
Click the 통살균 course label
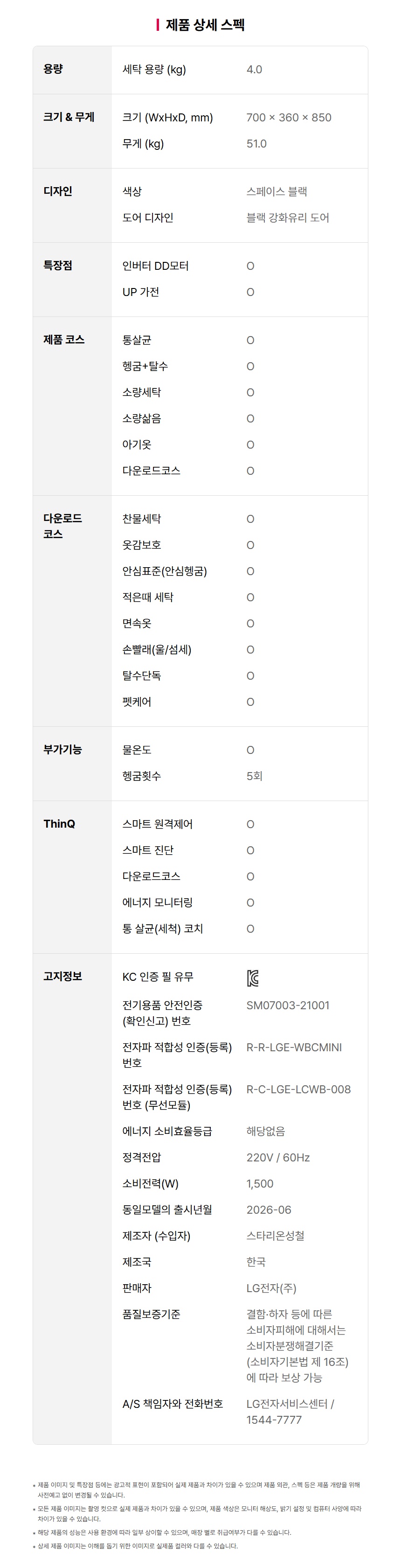point(137,340)
